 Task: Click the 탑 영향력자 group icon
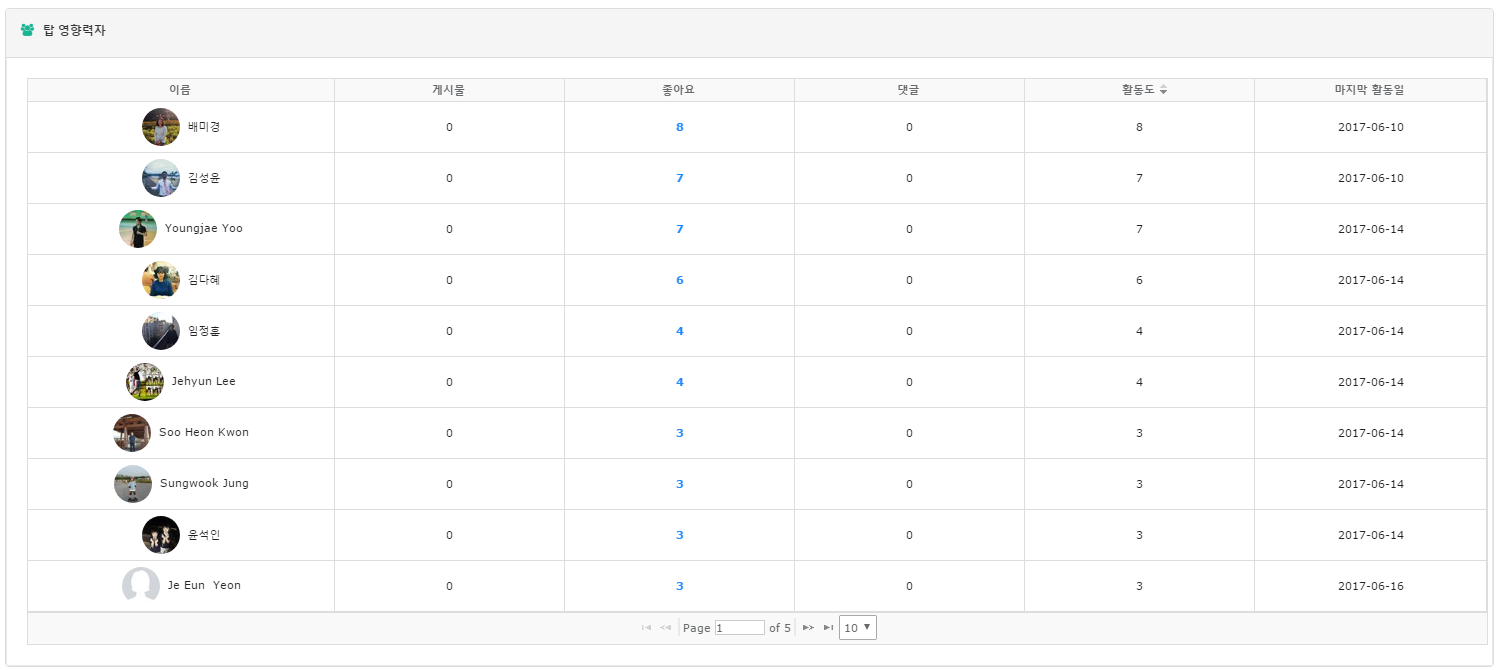coord(28,30)
